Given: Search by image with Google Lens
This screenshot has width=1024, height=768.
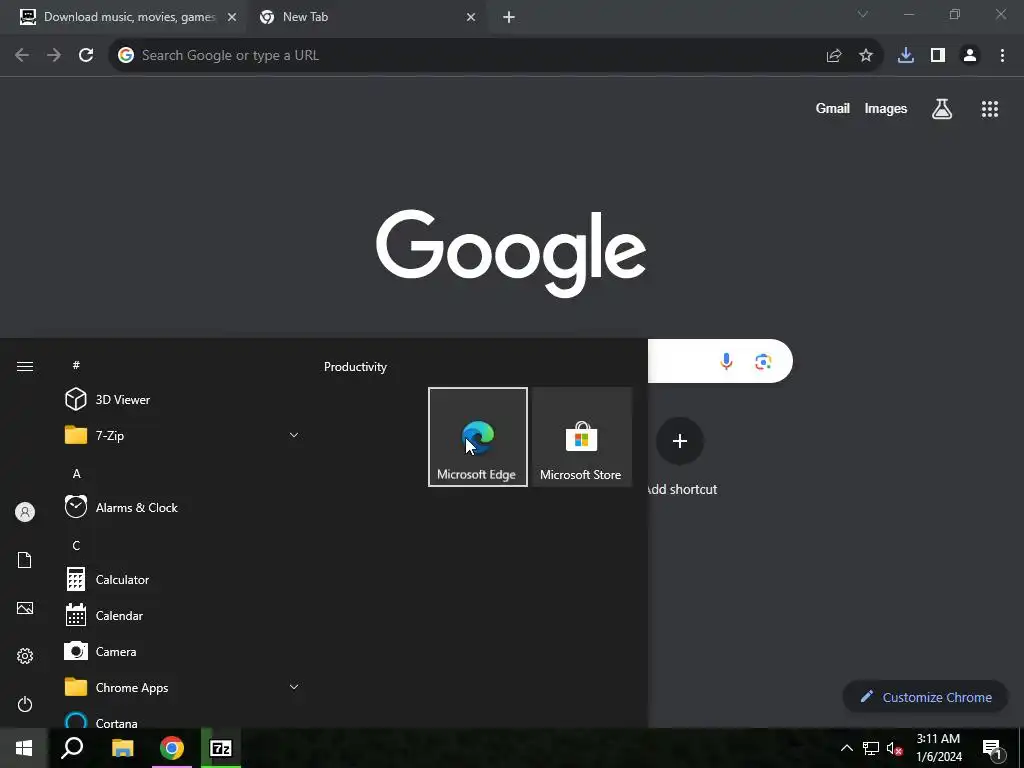Looking at the screenshot, I should [763, 361].
